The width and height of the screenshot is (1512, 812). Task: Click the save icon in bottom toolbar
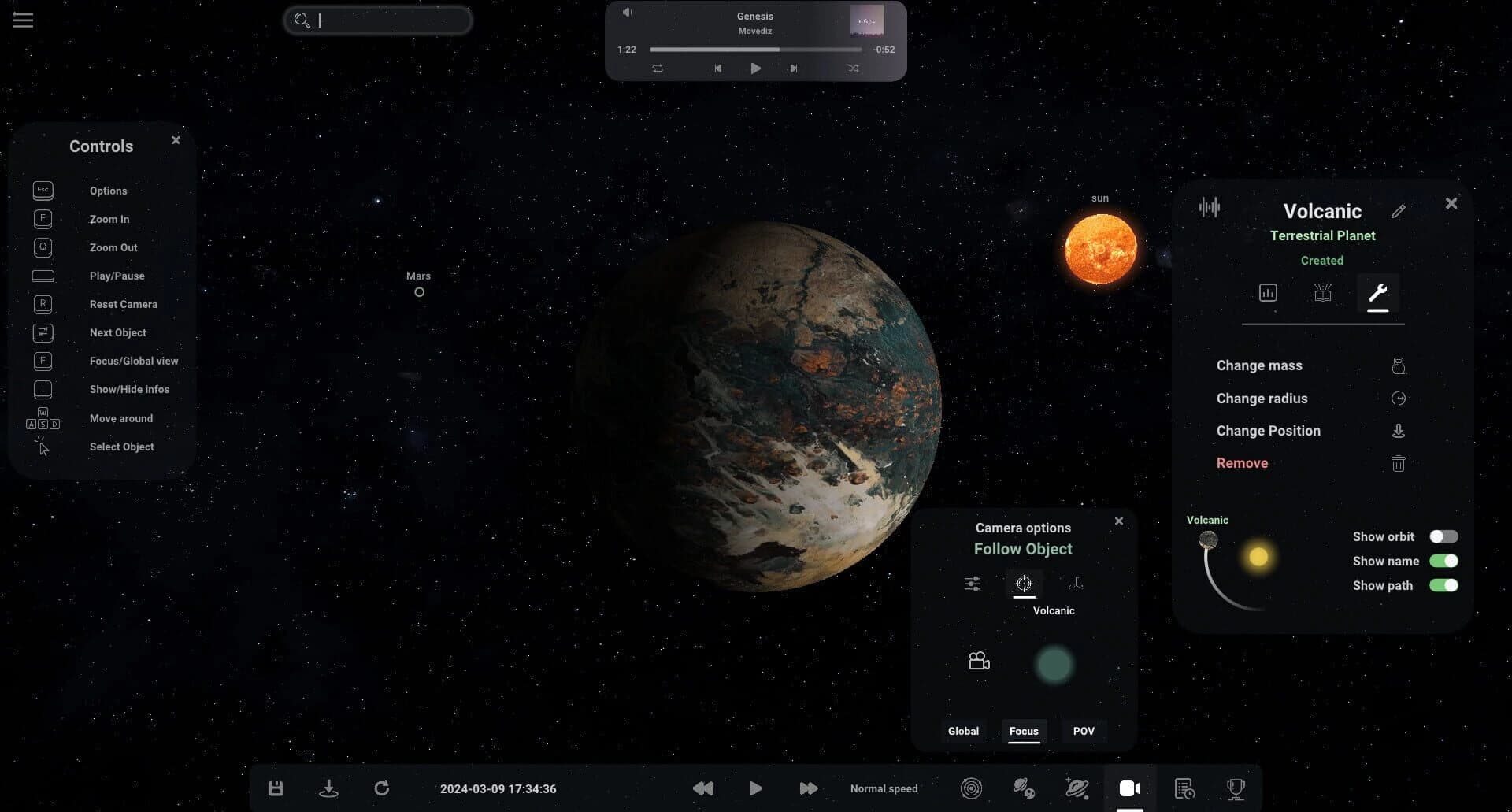pos(275,788)
